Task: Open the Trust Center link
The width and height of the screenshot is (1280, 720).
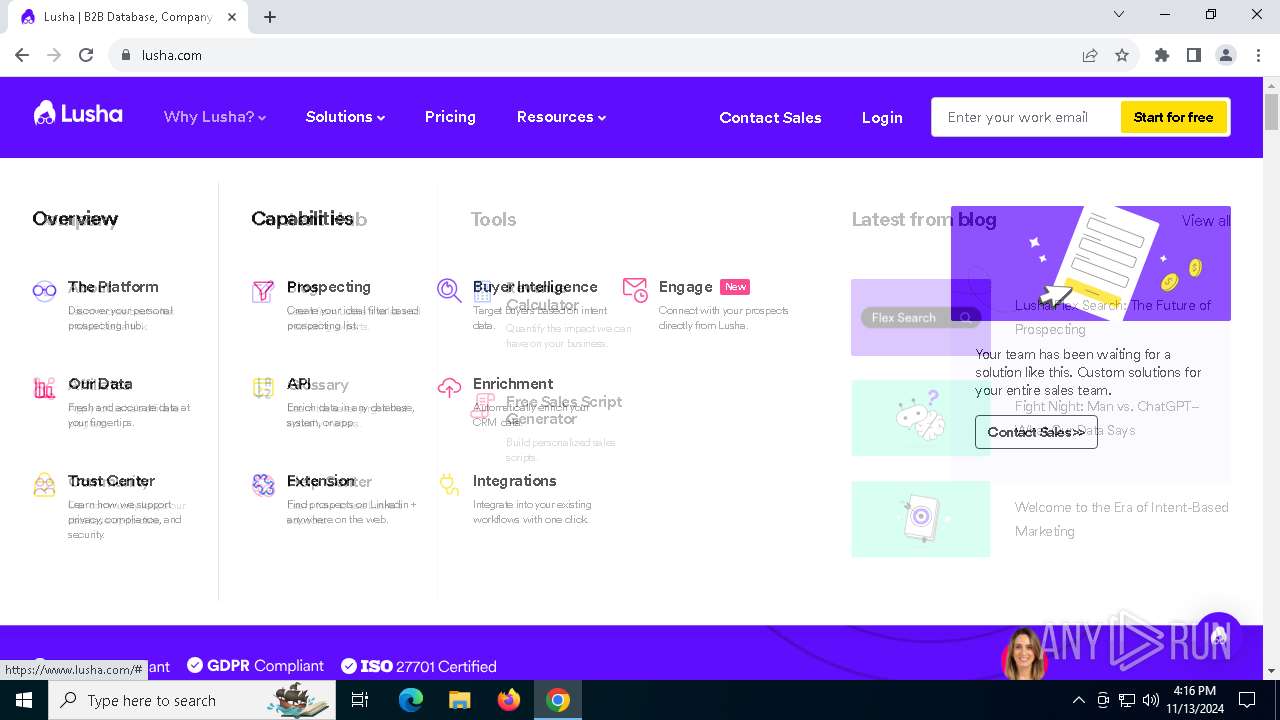Action: click(111, 481)
